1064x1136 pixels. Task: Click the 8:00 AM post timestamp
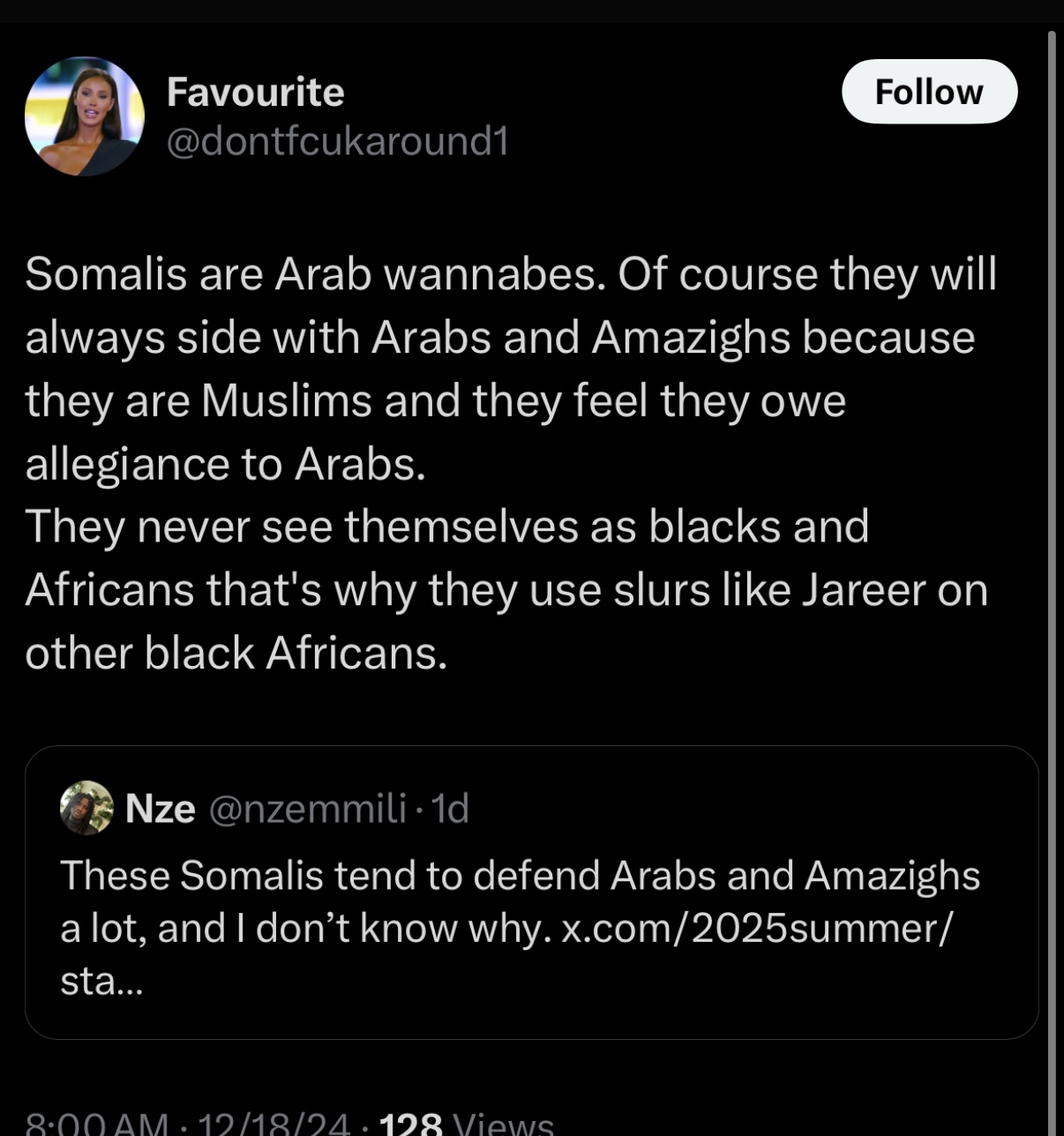click(97, 1124)
